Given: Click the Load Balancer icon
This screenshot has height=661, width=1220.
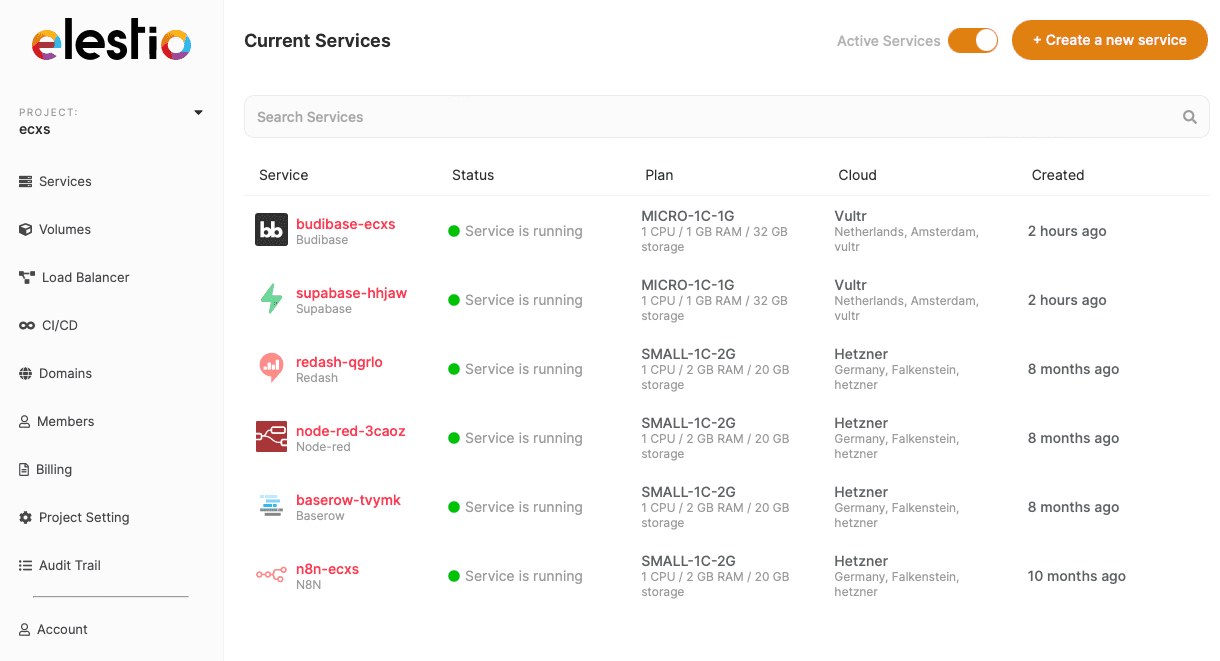Looking at the screenshot, I should (27, 277).
